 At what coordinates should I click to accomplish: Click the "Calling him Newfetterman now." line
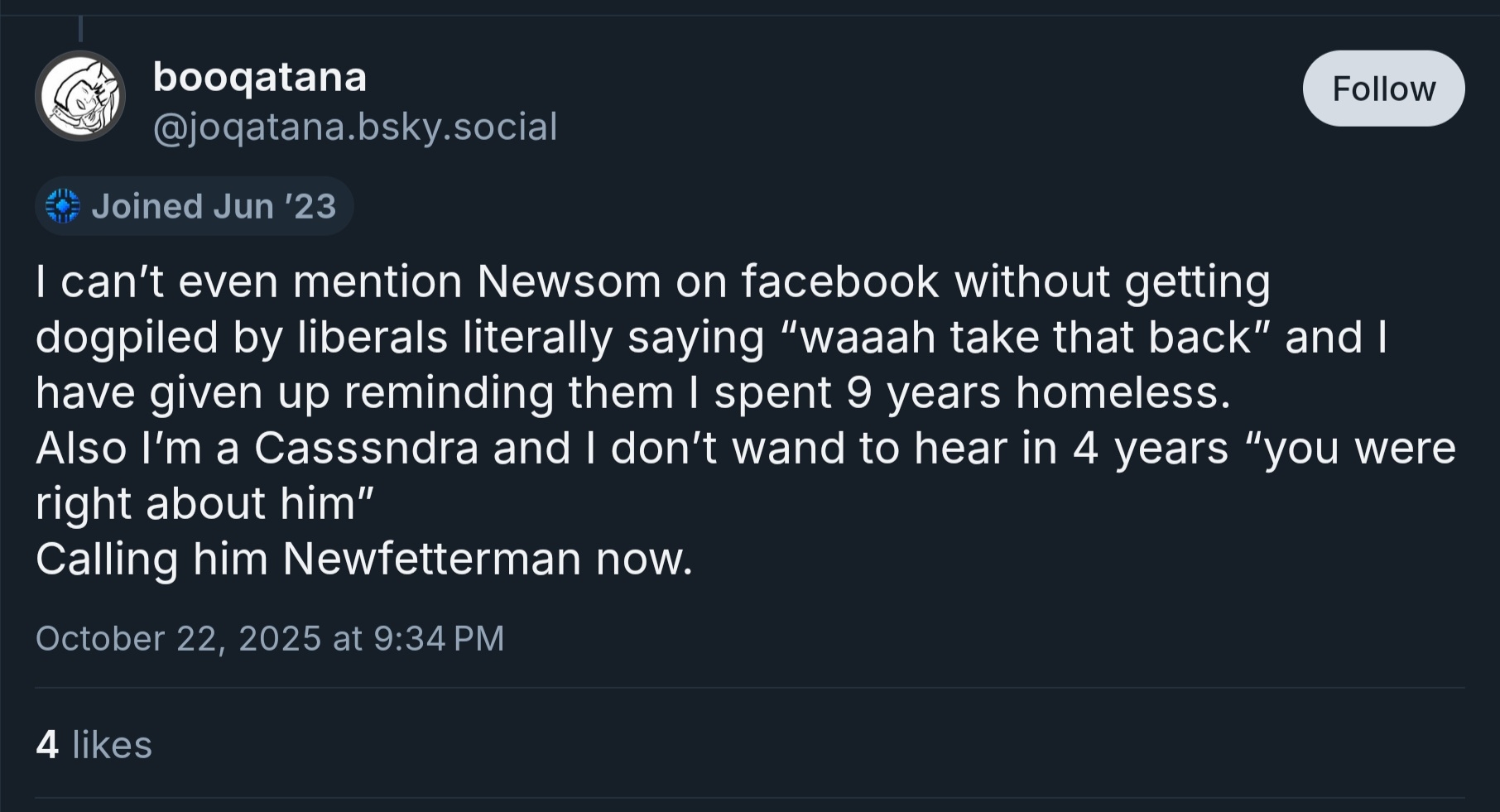tap(363, 559)
